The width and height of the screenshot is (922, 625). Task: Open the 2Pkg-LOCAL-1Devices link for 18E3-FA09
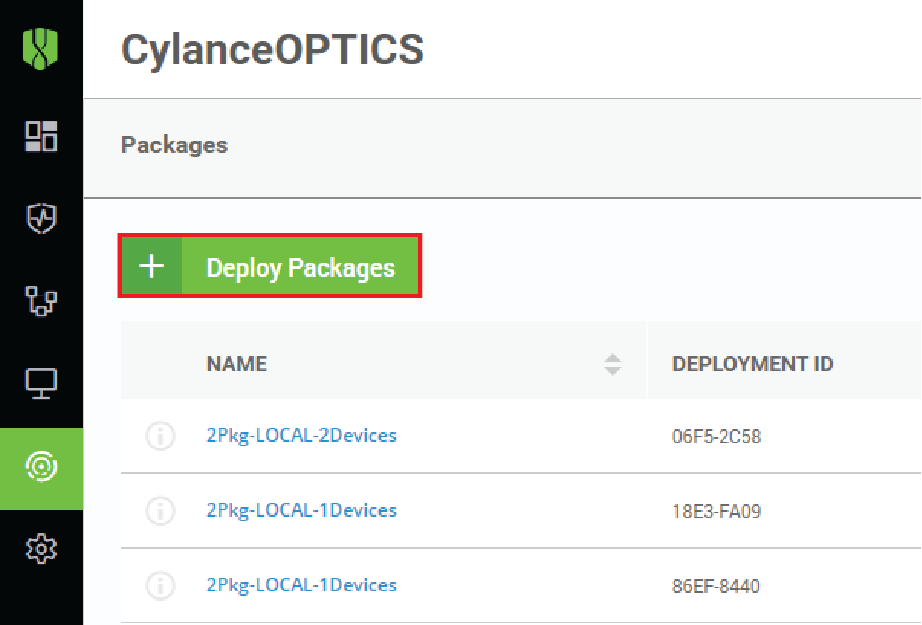[x=302, y=510]
